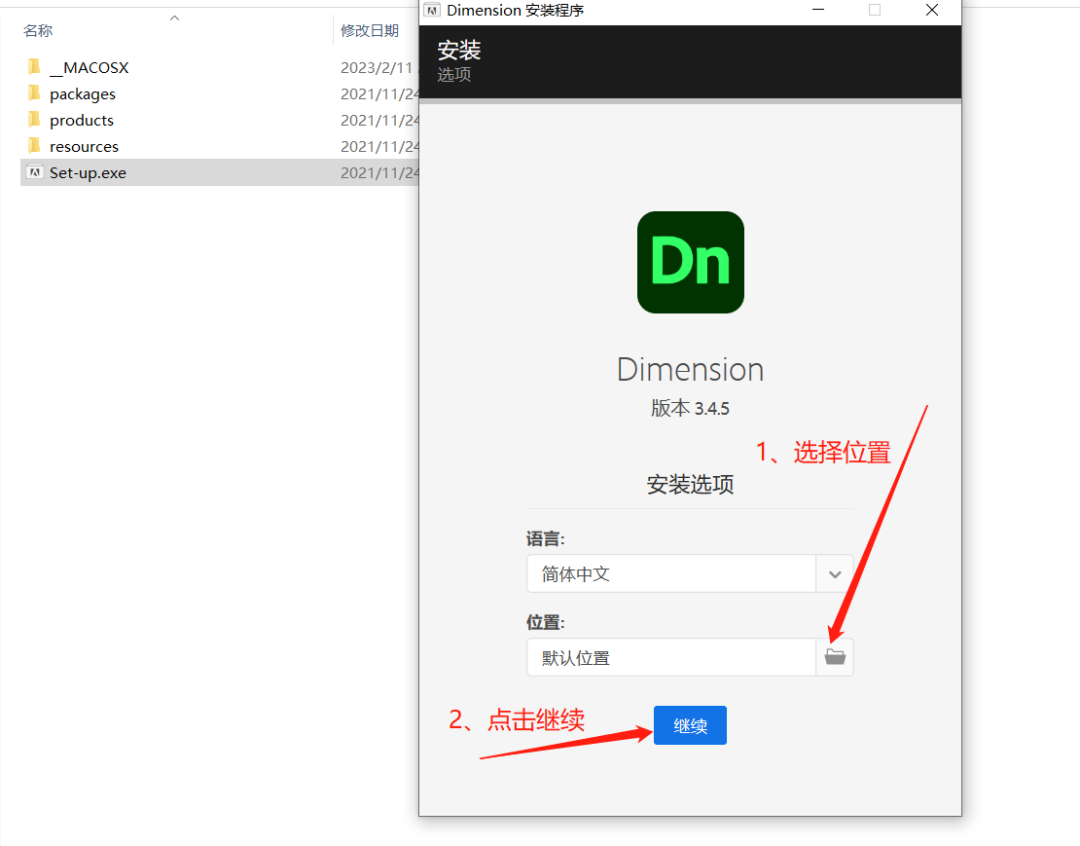
Task: Click the ascending sort arrow above 名称
Action: [174, 17]
